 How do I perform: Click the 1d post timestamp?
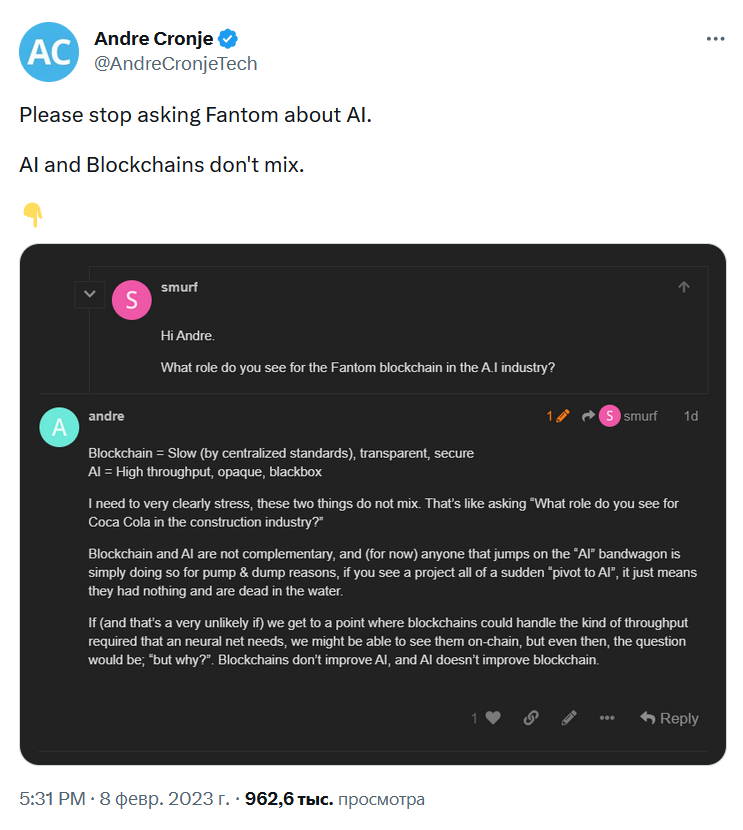point(691,416)
